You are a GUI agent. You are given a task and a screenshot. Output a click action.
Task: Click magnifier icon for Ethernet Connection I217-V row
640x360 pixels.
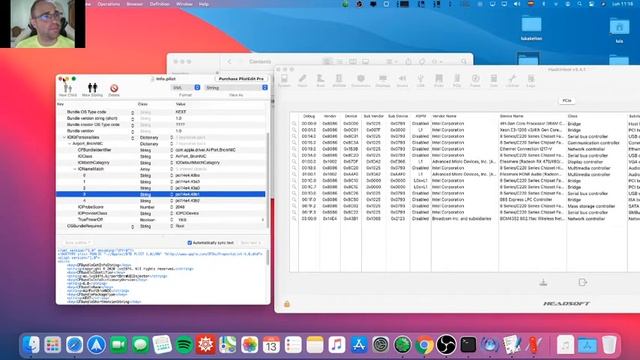(294, 149)
